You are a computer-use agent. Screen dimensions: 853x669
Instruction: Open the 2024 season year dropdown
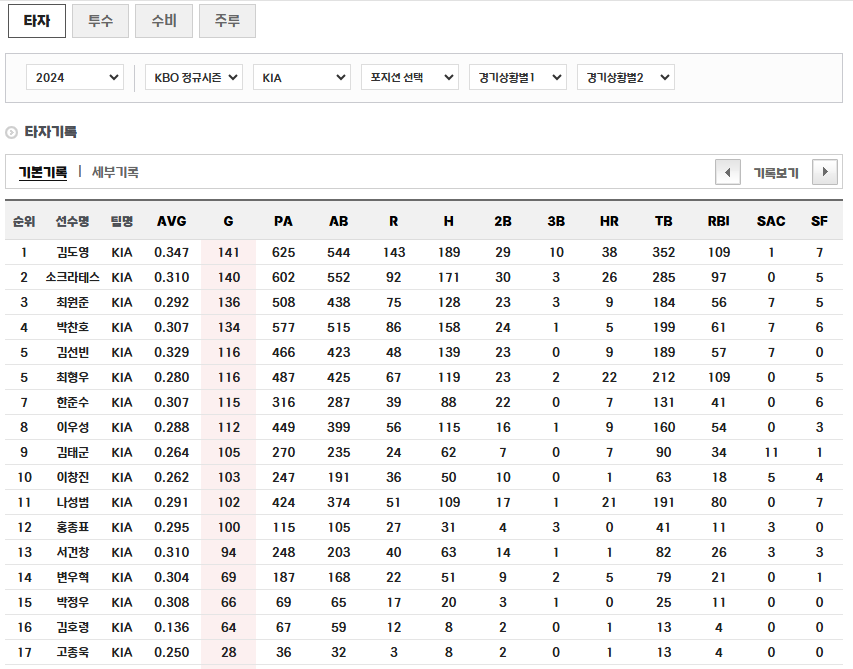pyautogui.click(x=75, y=77)
